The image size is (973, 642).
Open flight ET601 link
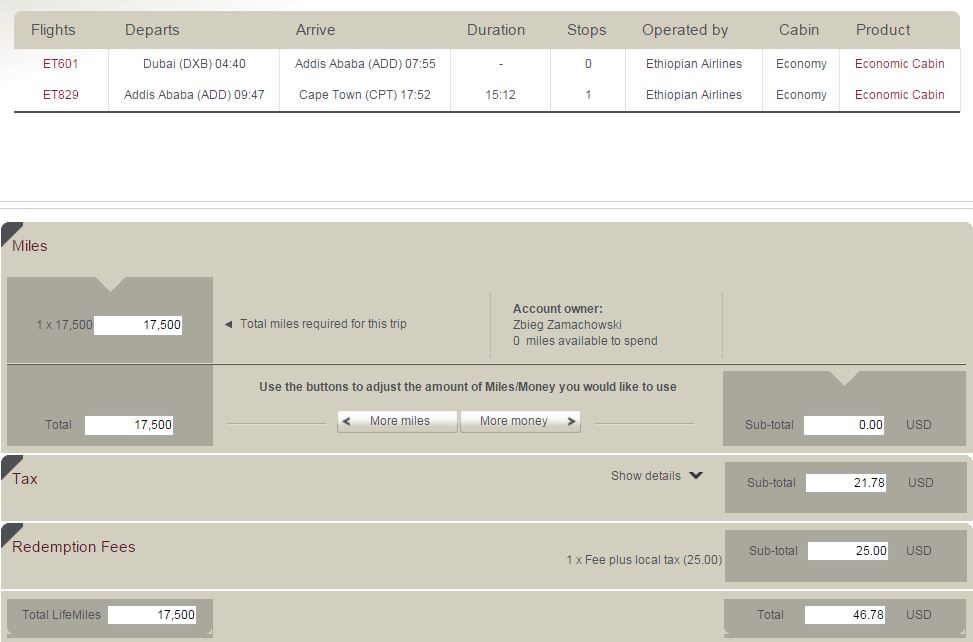(x=60, y=64)
